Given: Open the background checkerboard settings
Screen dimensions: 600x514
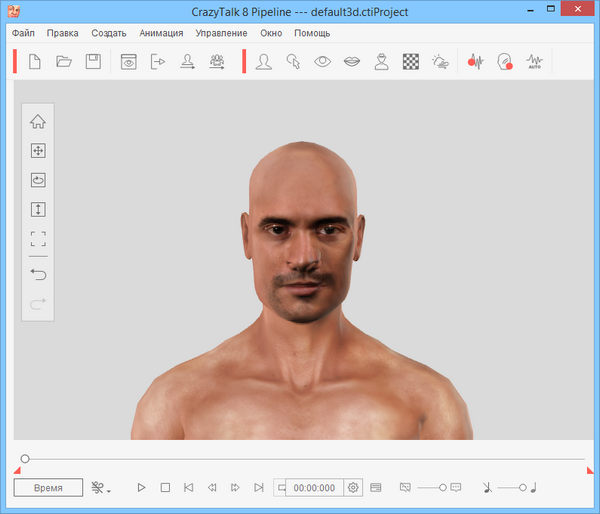Looking at the screenshot, I should point(410,62).
